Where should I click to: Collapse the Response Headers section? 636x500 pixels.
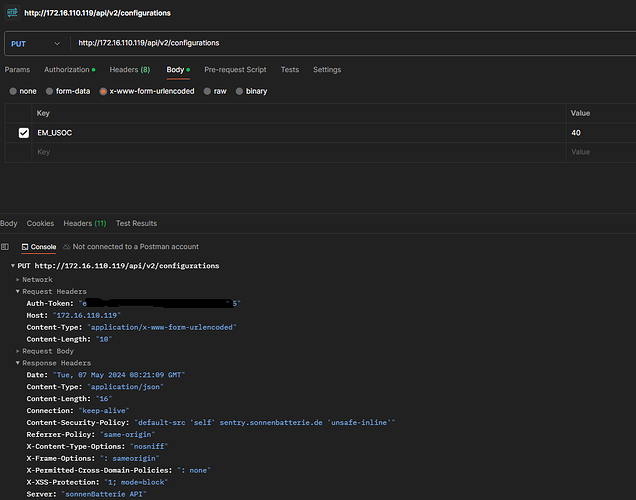pyautogui.click(x=17, y=362)
